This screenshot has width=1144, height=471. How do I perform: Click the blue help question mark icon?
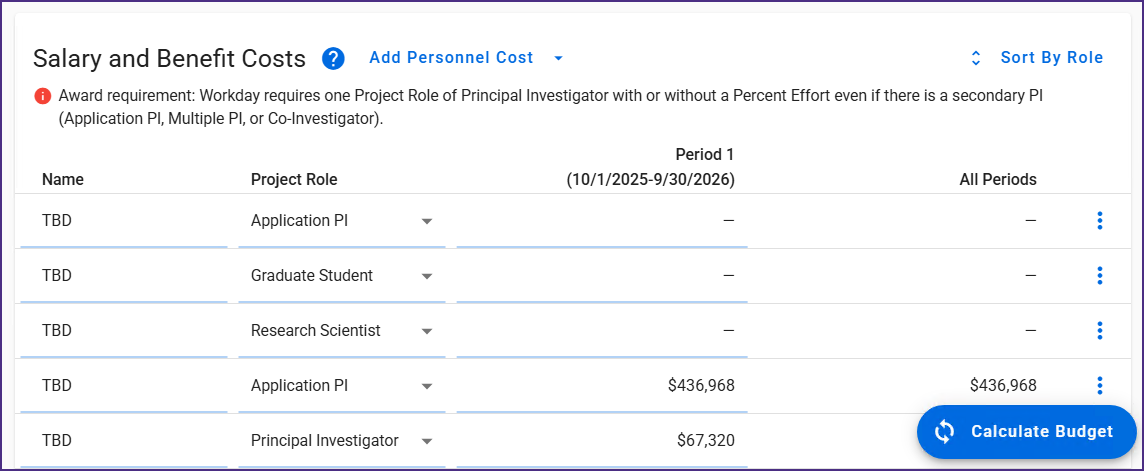tap(333, 59)
